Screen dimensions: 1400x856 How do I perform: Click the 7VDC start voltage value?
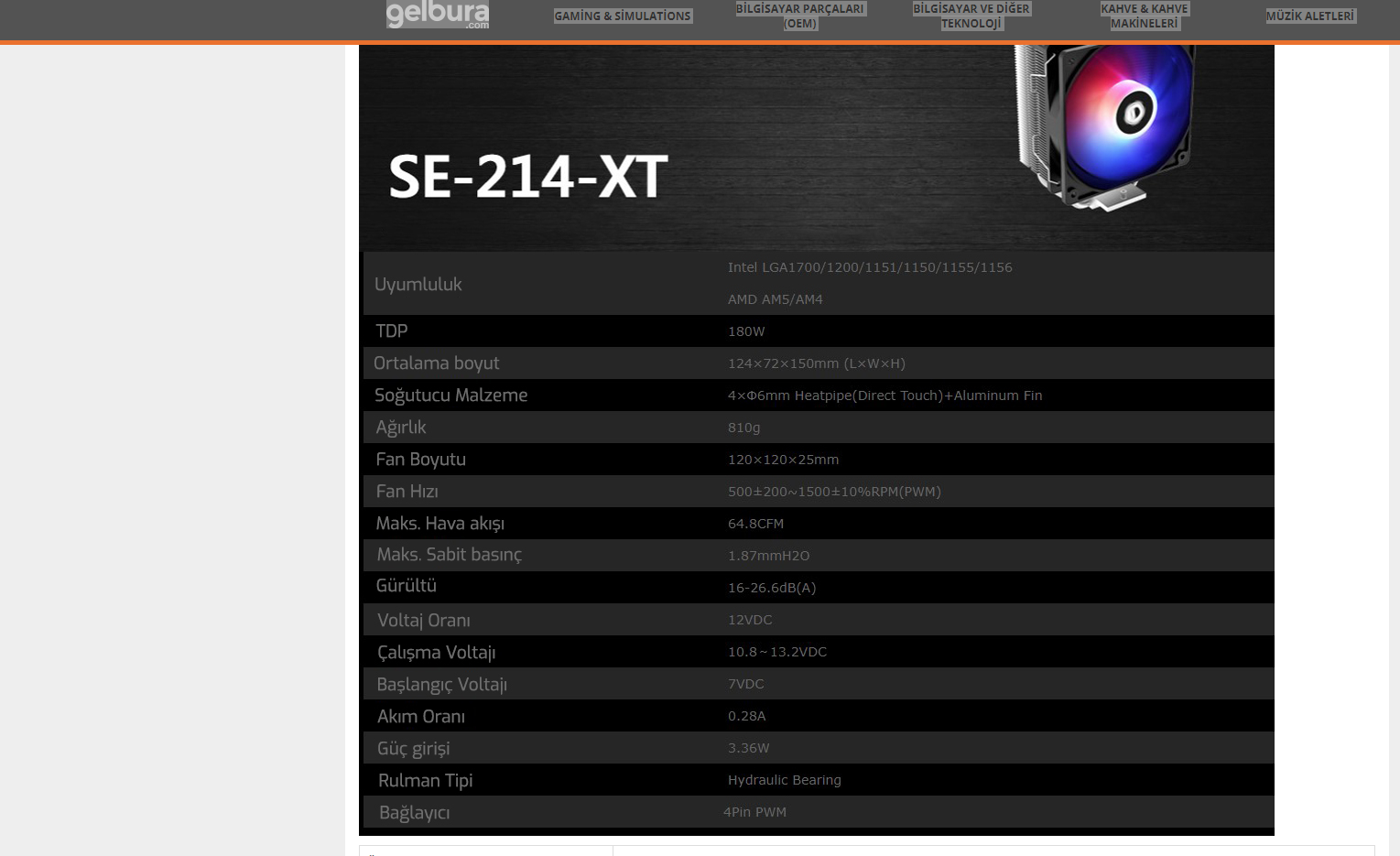[746, 684]
